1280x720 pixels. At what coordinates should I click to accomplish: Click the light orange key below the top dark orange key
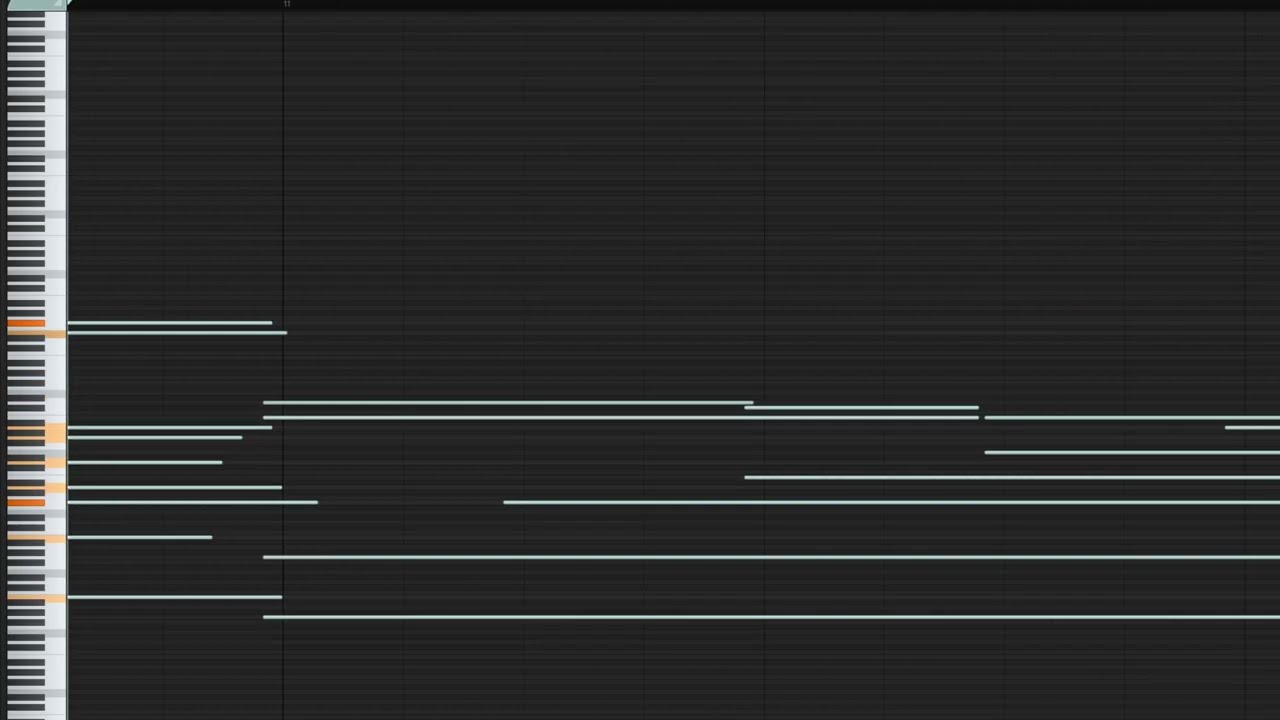(36, 333)
